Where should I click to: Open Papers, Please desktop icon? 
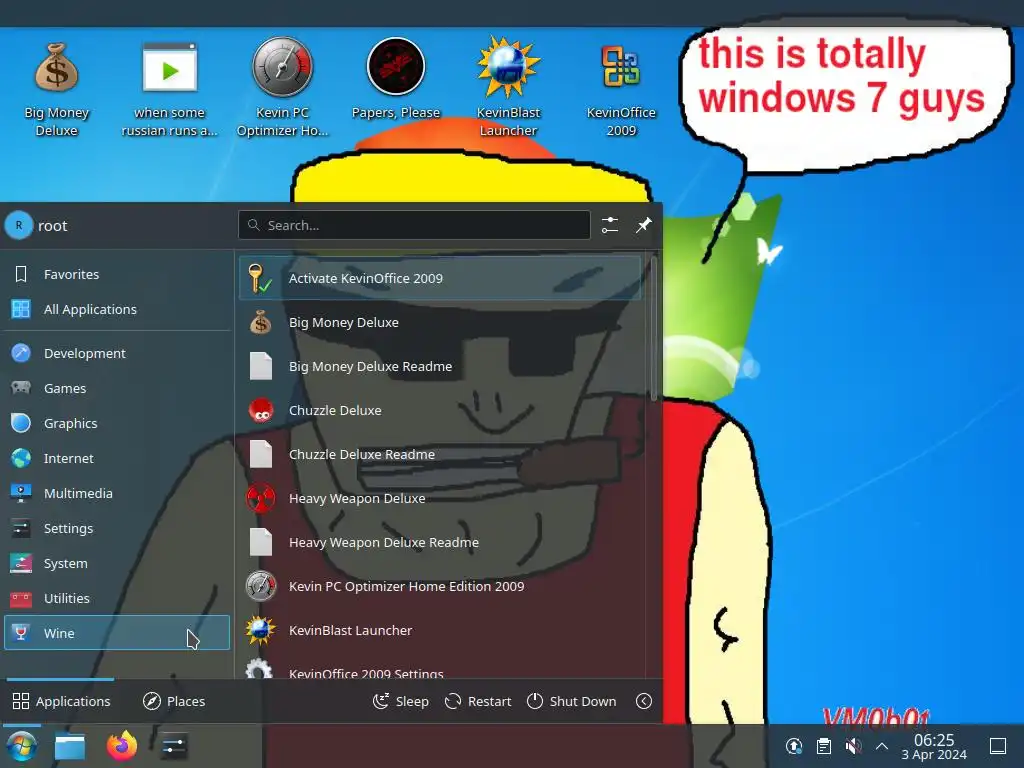point(396,79)
